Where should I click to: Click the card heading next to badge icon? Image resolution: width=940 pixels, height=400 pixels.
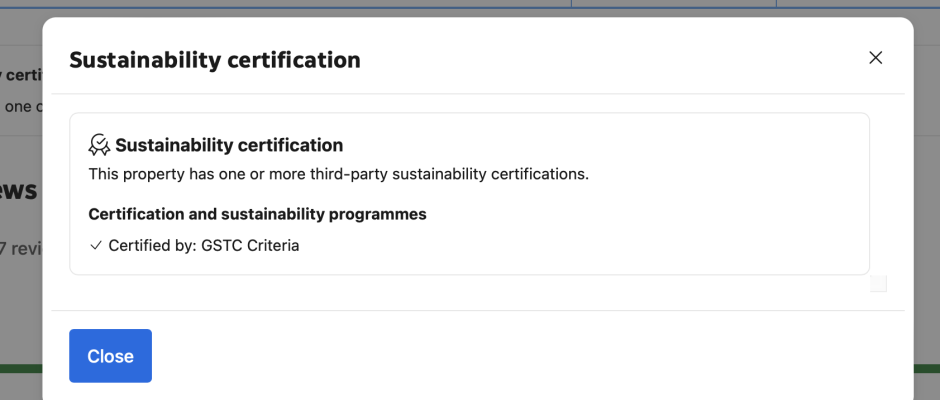(229, 145)
